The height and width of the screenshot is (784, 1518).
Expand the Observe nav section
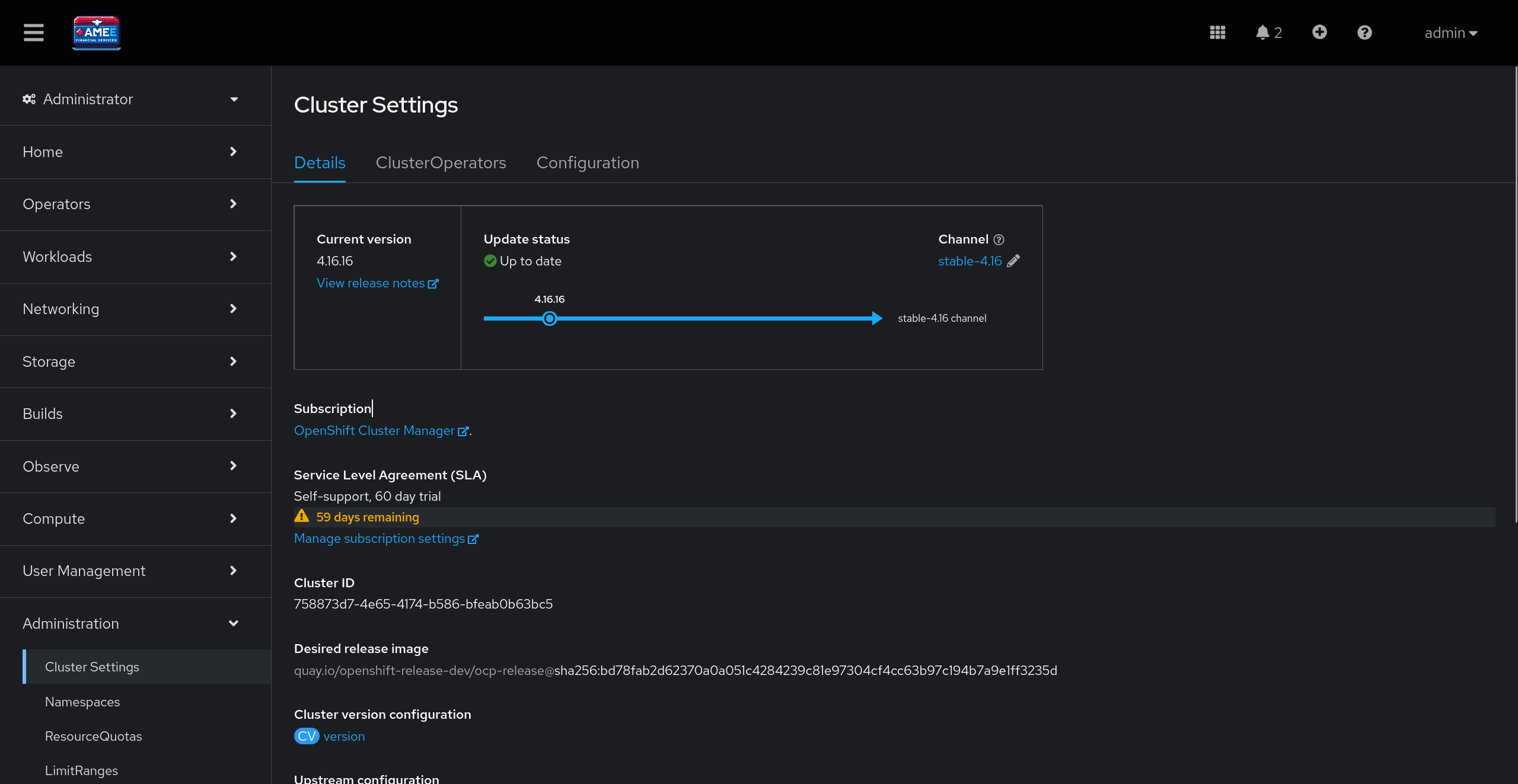[130, 466]
